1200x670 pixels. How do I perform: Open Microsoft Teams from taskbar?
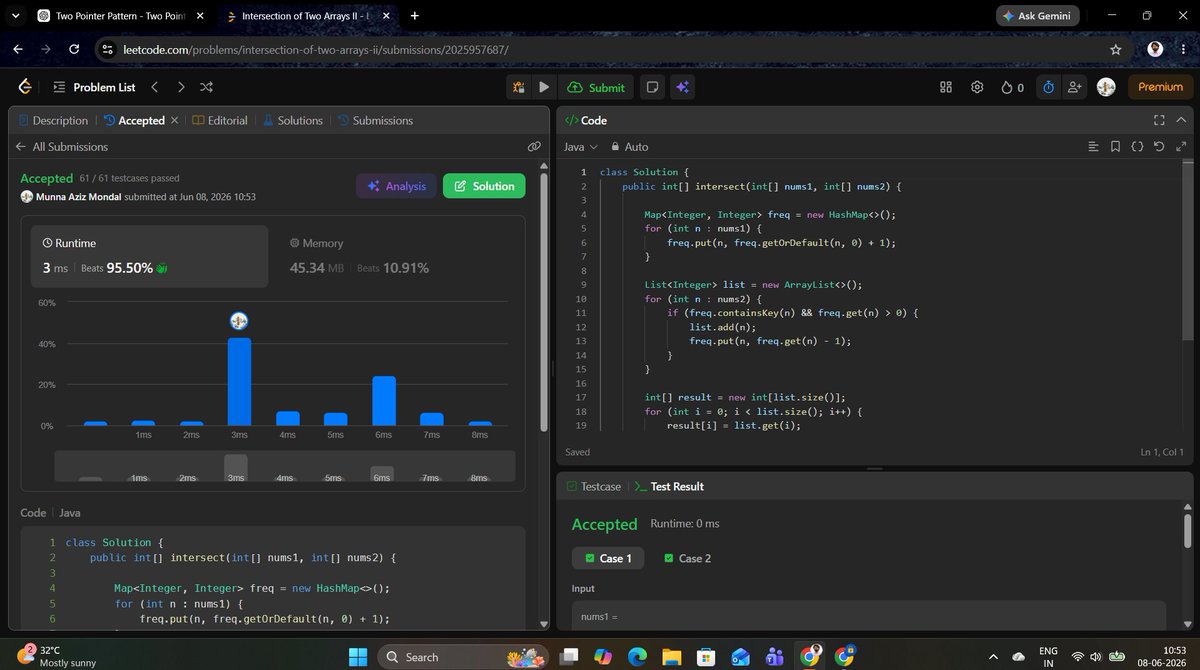pyautogui.click(x=774, y=656)
